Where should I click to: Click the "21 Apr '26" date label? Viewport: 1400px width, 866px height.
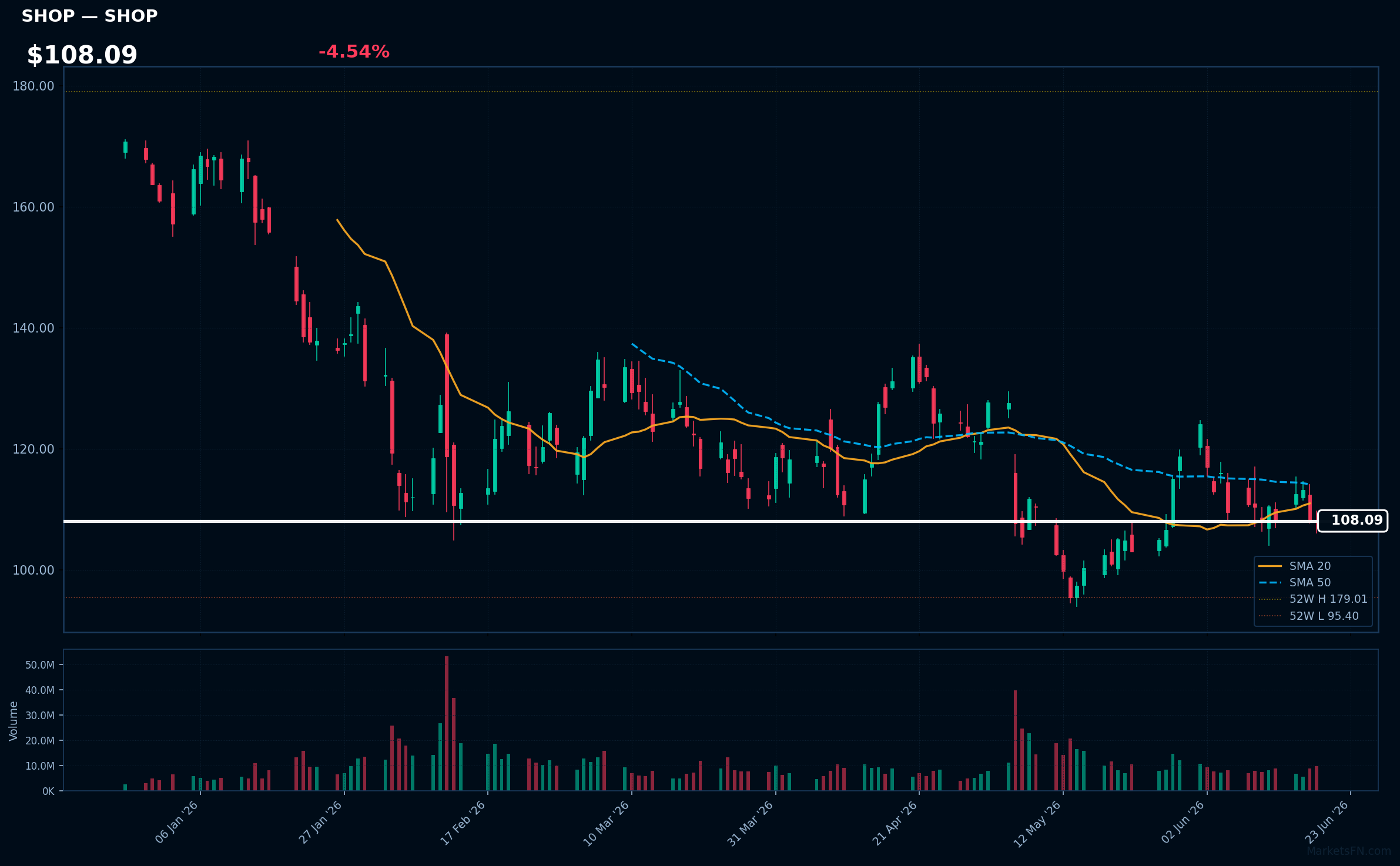click(x=895, y=823)
